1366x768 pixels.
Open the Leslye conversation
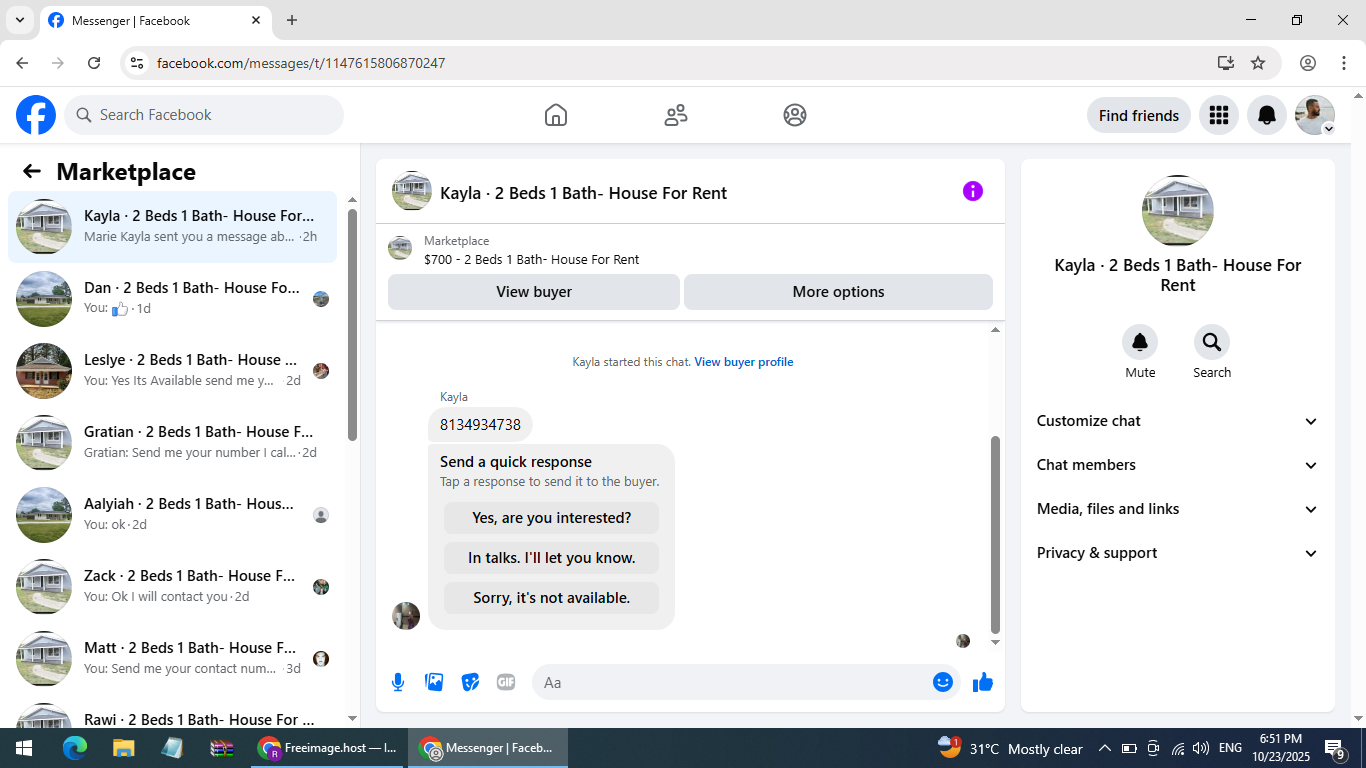pyautogui.click(x=173, y=371)
